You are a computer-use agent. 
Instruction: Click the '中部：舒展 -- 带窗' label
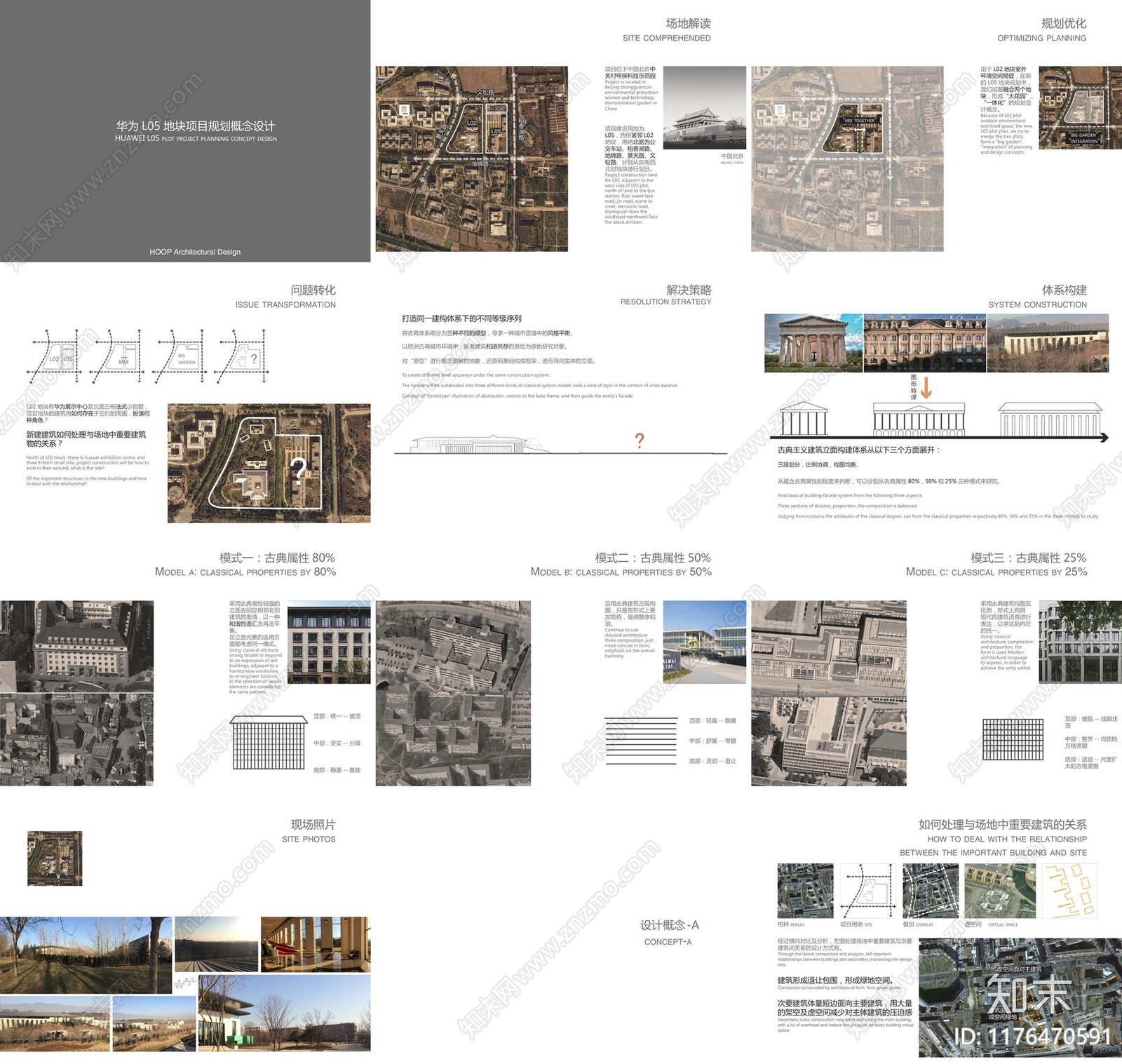pyautogui.click(x=712, y=741)
